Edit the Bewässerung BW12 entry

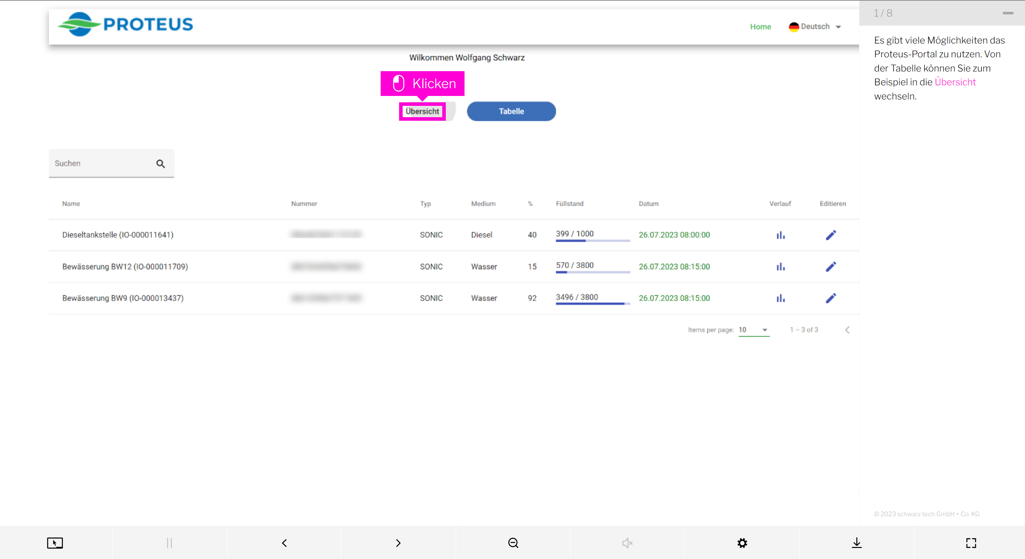coord(830,267)
